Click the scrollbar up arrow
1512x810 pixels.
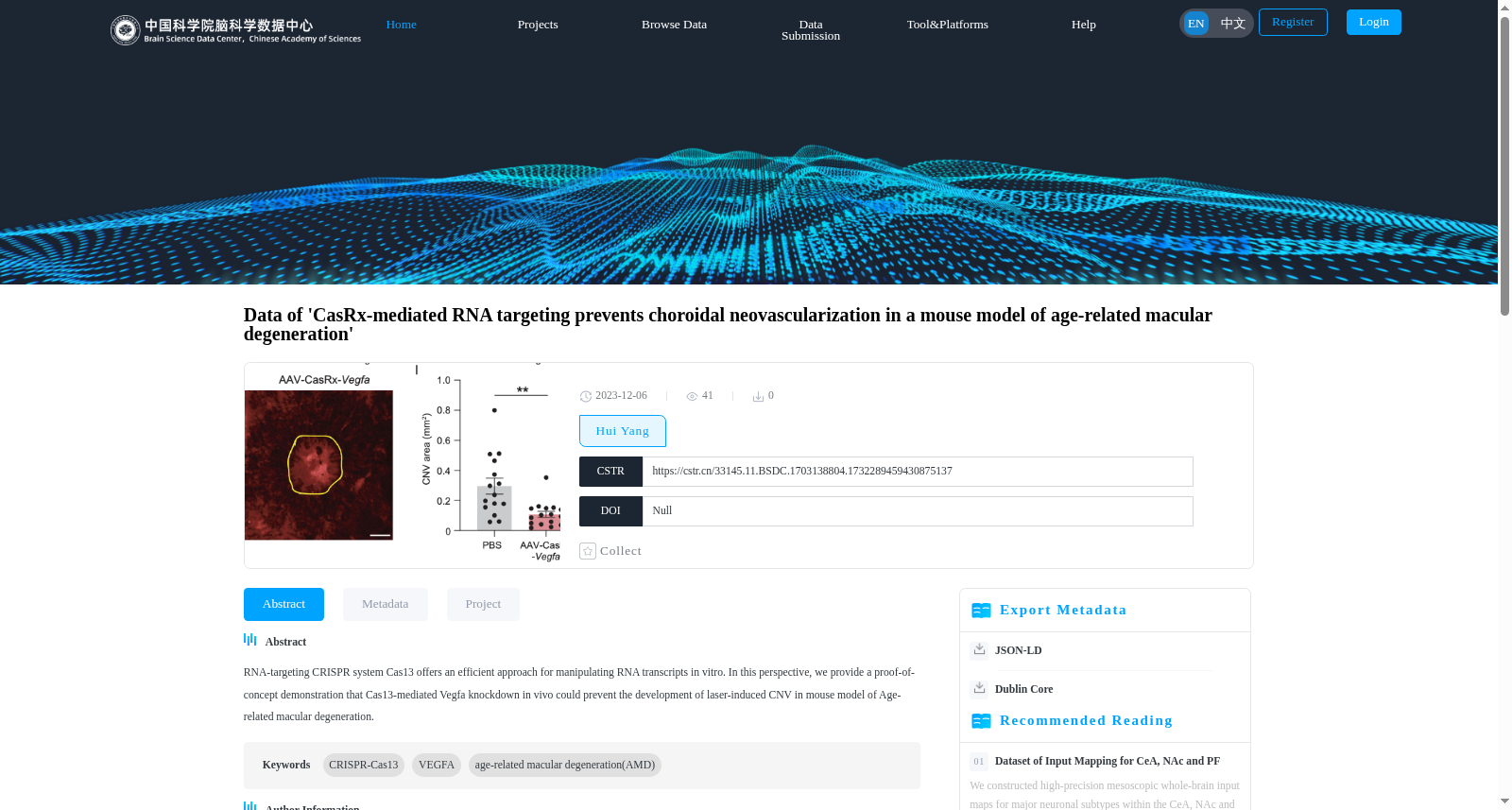(x=1504, y=8)
